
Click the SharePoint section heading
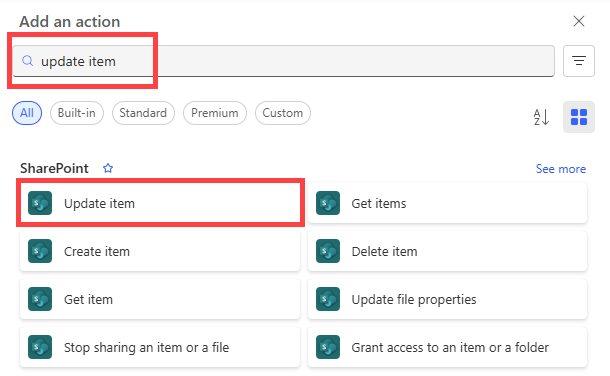[54, 168]
